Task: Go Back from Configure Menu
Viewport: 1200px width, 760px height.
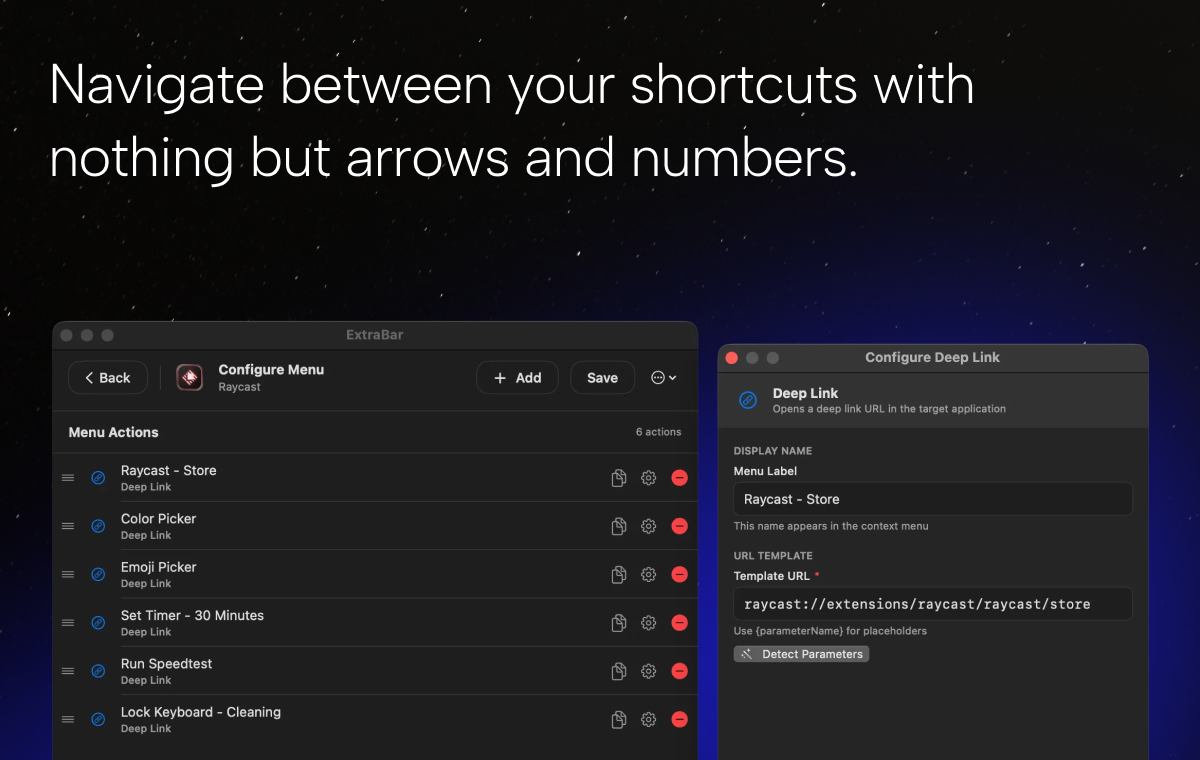Action: [x=107, y=377]
